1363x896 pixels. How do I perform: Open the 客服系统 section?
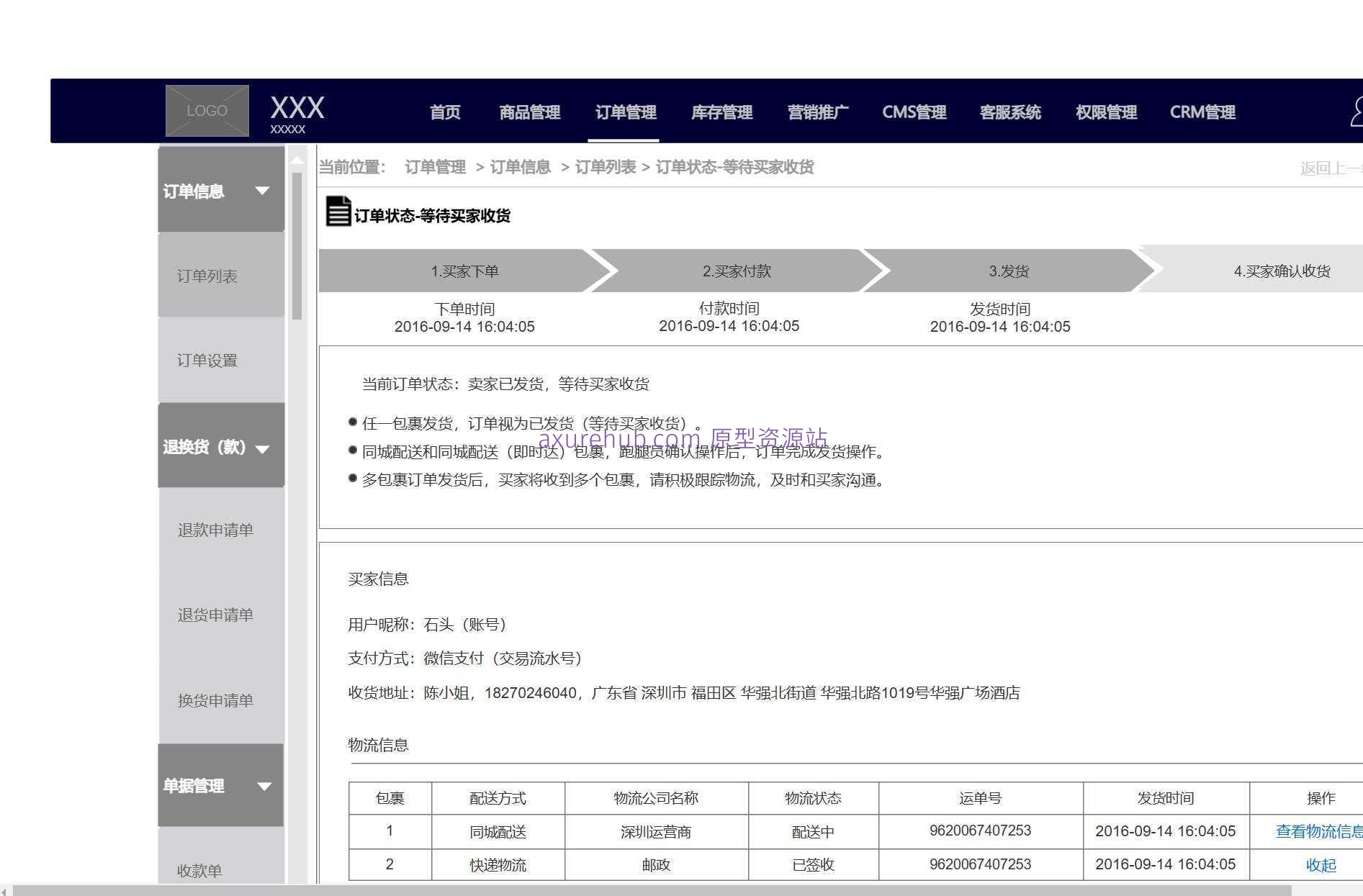click(1010, 112)
